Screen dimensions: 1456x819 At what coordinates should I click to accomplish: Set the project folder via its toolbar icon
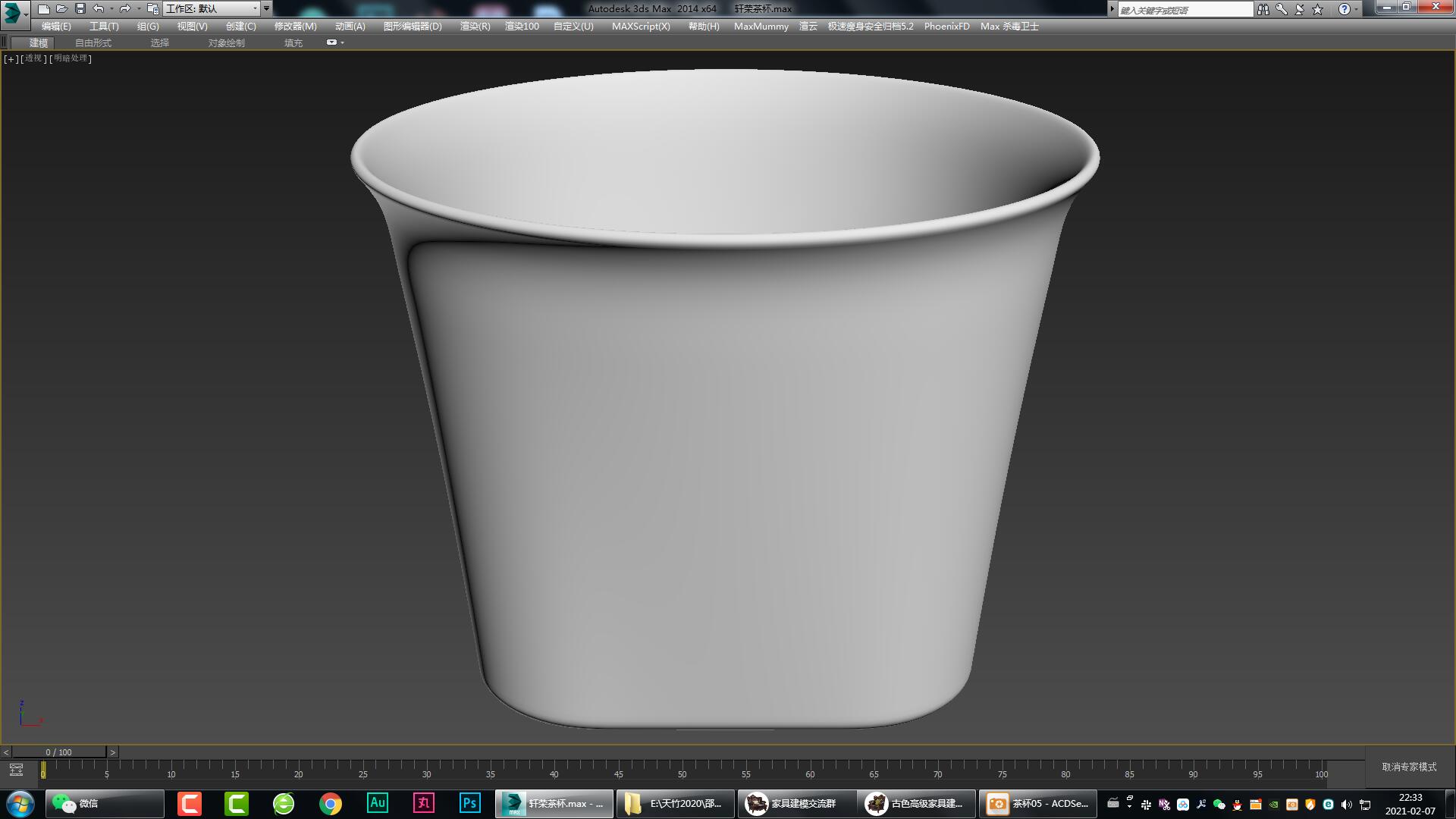tap(153, 8)
